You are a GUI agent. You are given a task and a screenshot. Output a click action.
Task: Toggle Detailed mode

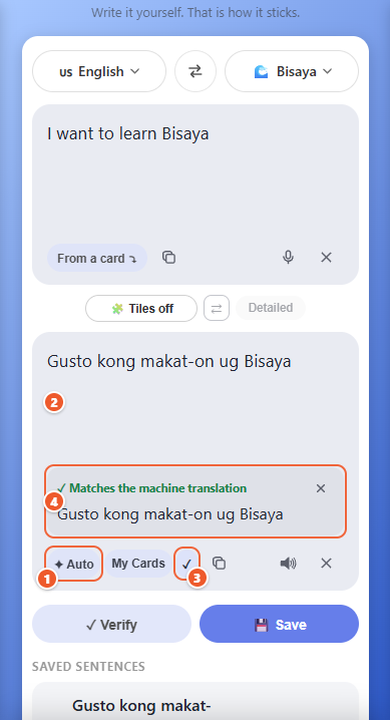click(271, 308)
